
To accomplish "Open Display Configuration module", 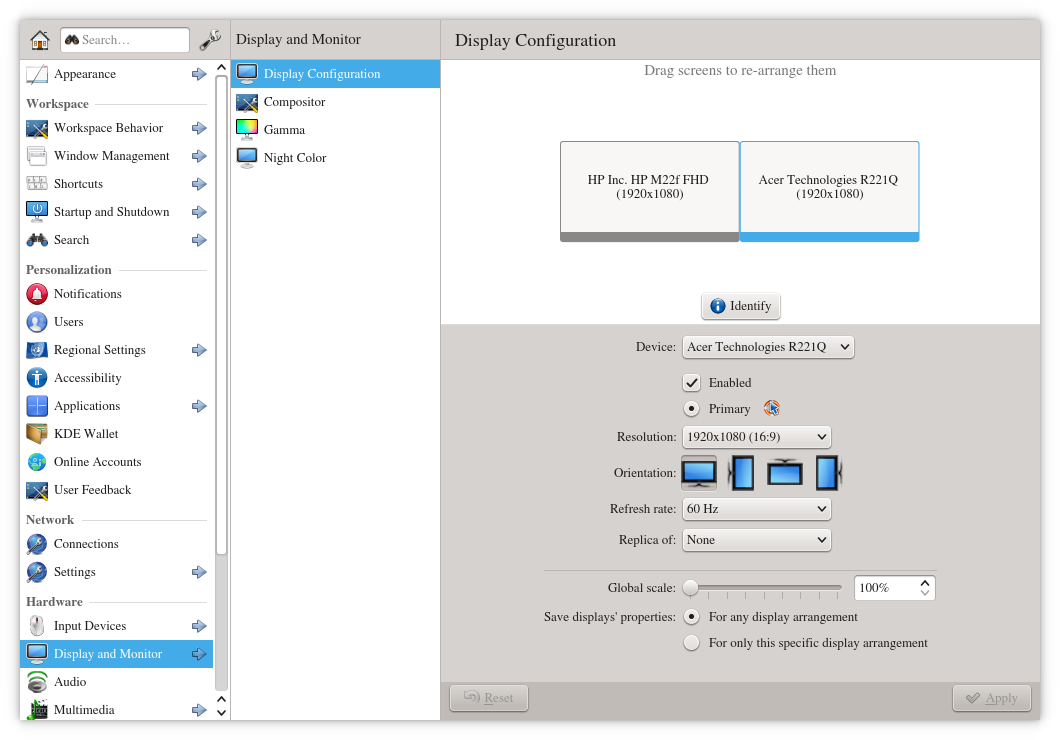I will (x=335, y=74).
